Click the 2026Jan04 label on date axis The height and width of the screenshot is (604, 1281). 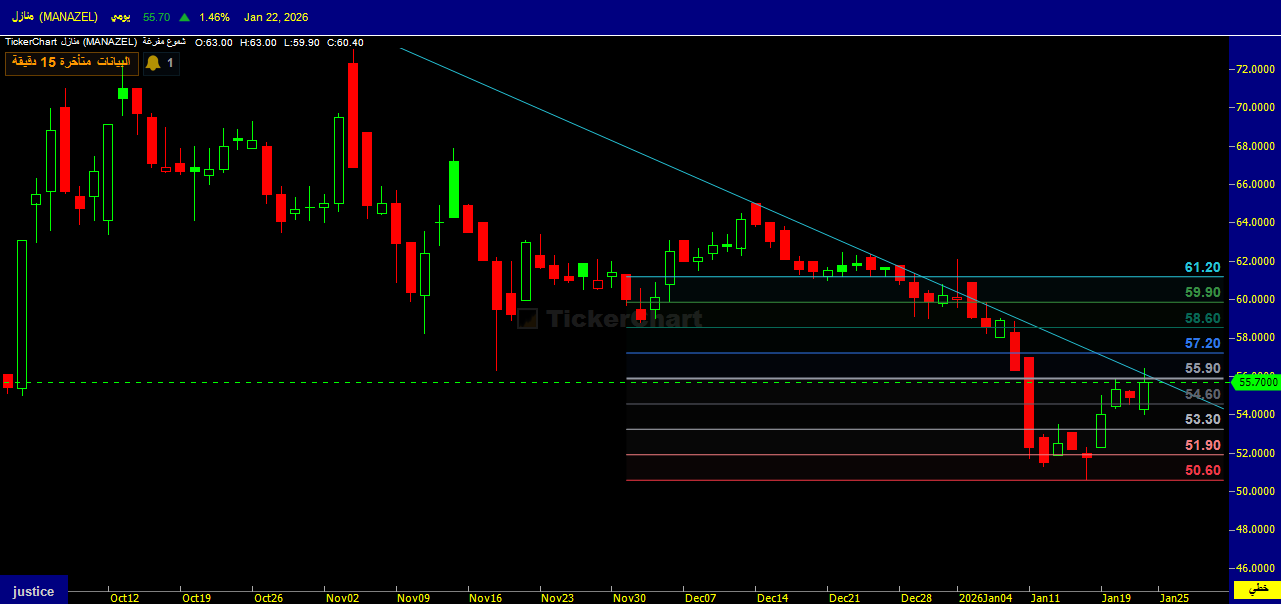point(985,598)
